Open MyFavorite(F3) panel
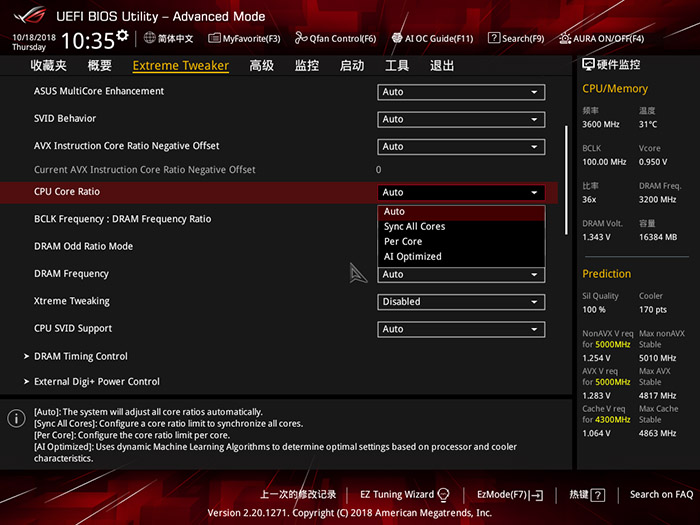This screenshot has height=525, width=700. click(x=244, y=38)
